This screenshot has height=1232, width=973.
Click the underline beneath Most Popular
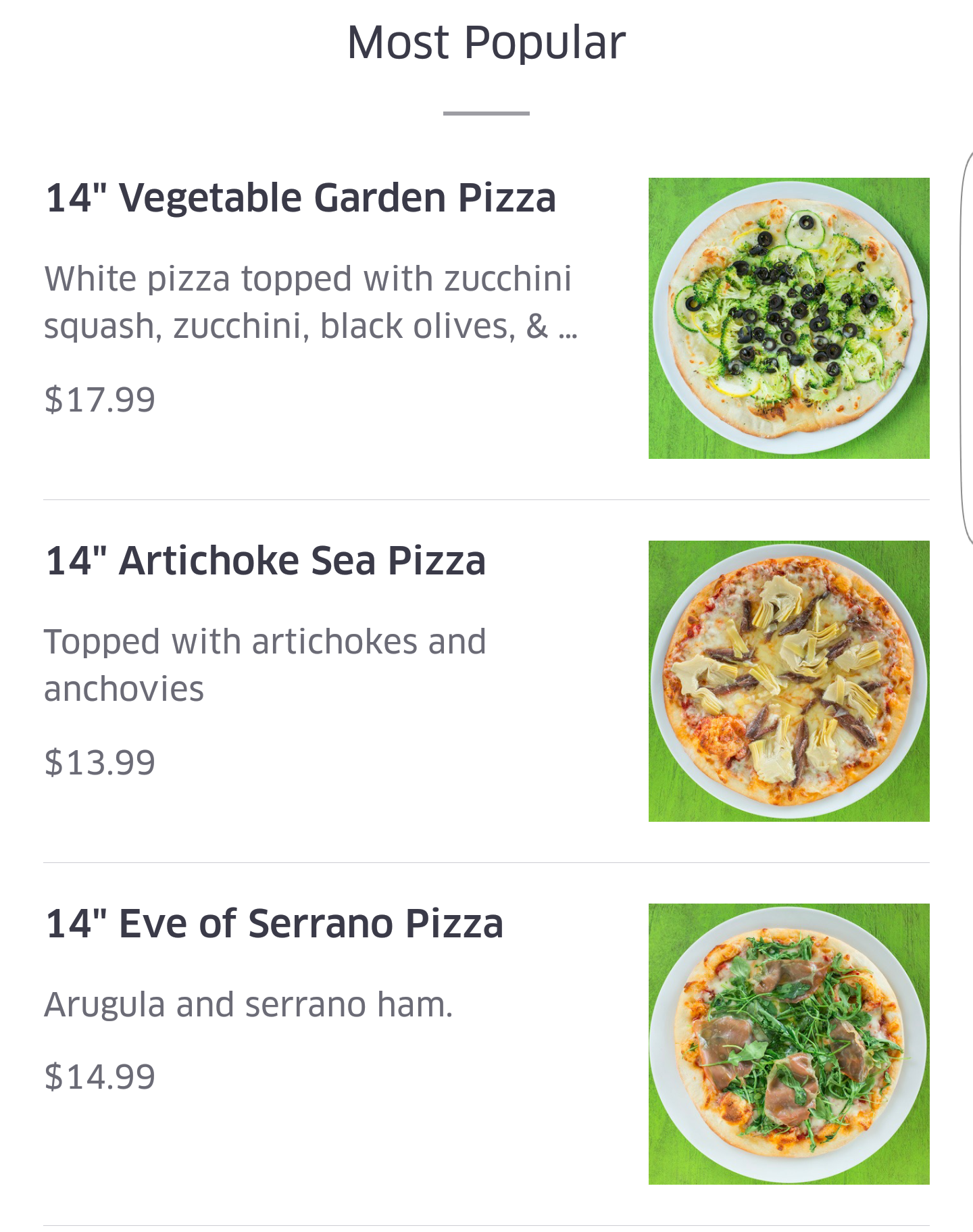click(x=487, y=114)
